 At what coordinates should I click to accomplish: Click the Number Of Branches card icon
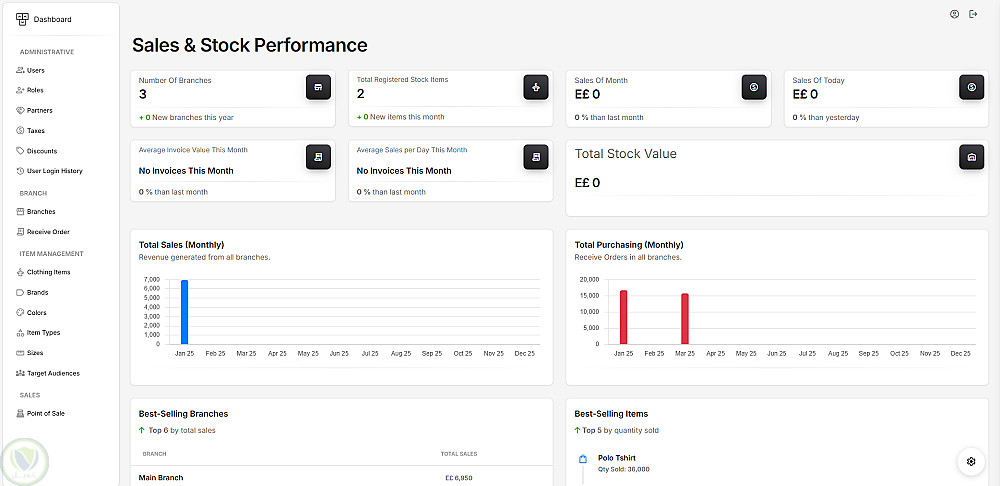(x=318, y=87)
